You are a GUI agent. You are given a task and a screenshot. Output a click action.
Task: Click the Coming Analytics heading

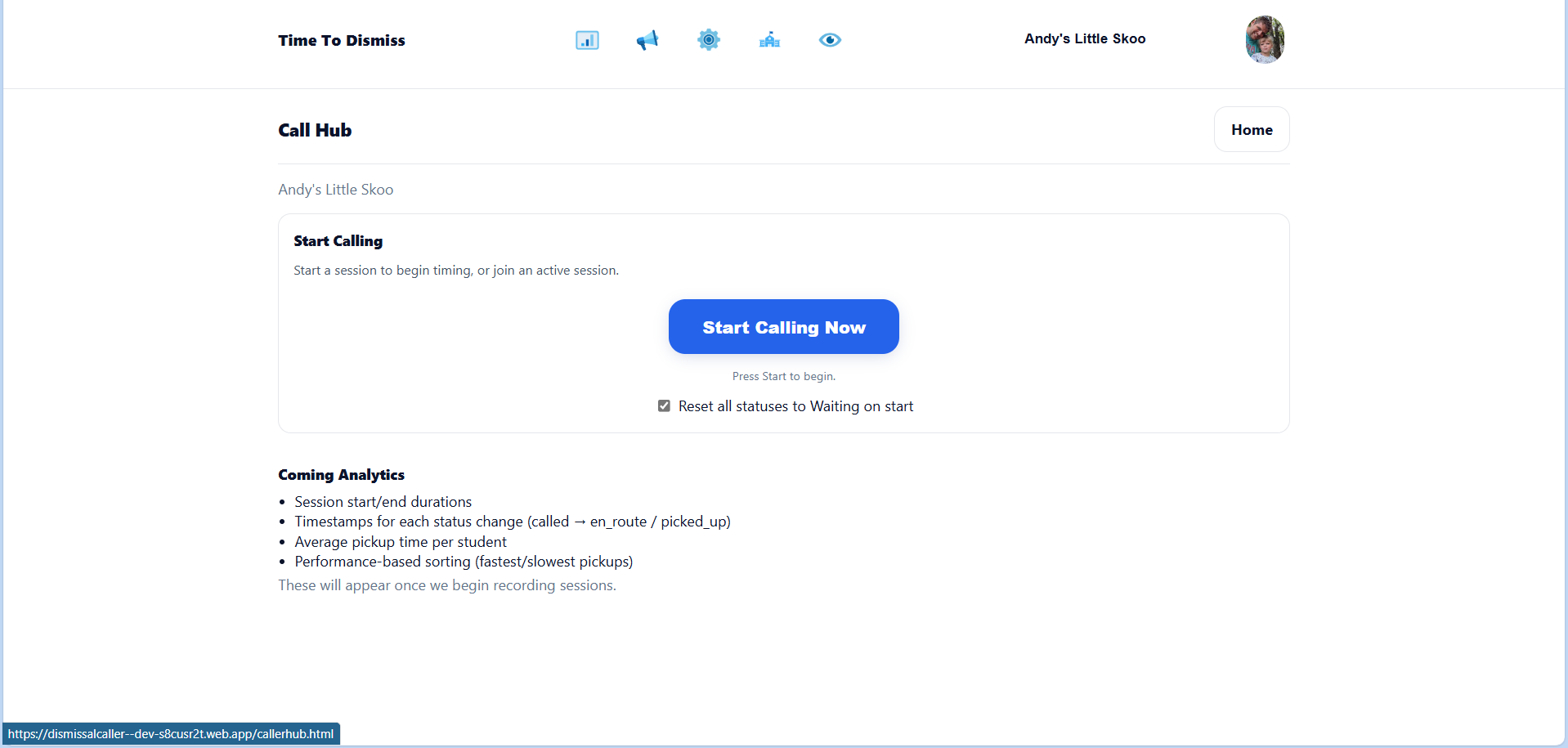[341, 475]
